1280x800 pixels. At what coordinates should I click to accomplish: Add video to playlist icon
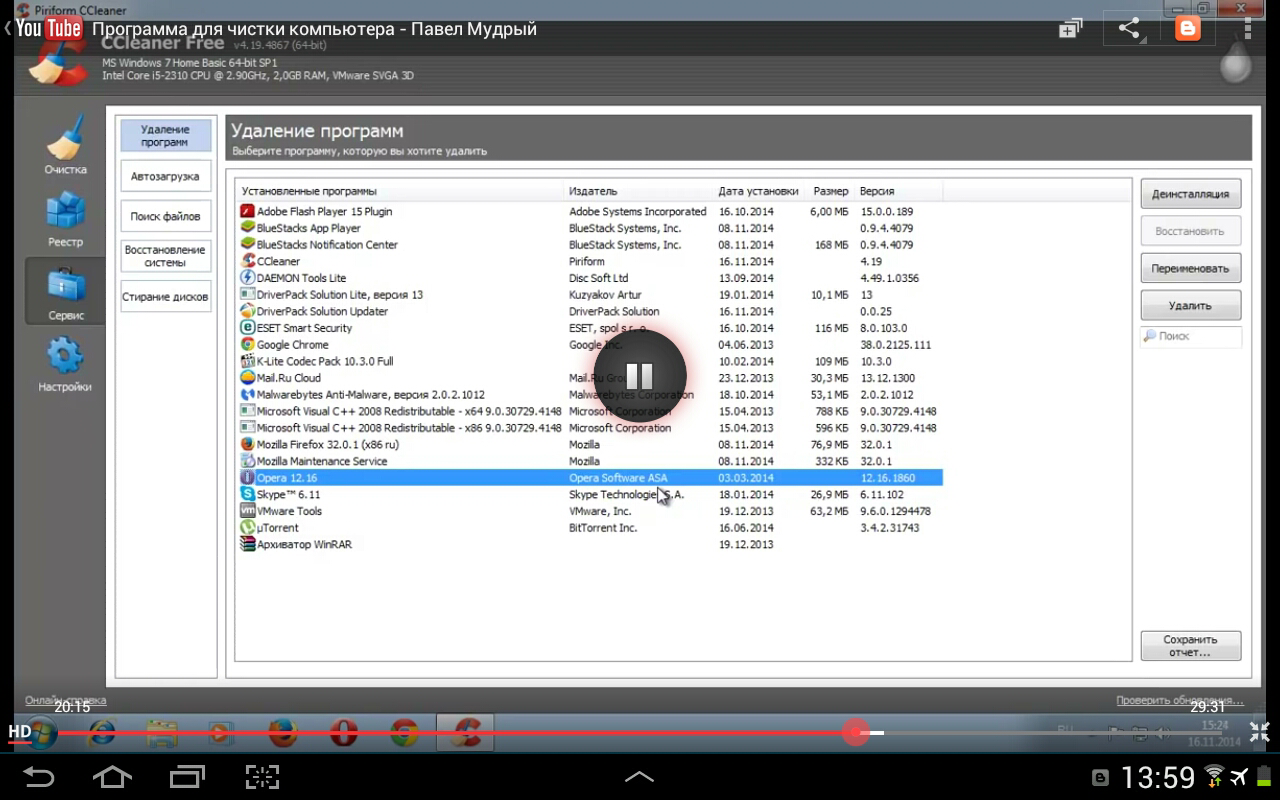point(1071,29)
